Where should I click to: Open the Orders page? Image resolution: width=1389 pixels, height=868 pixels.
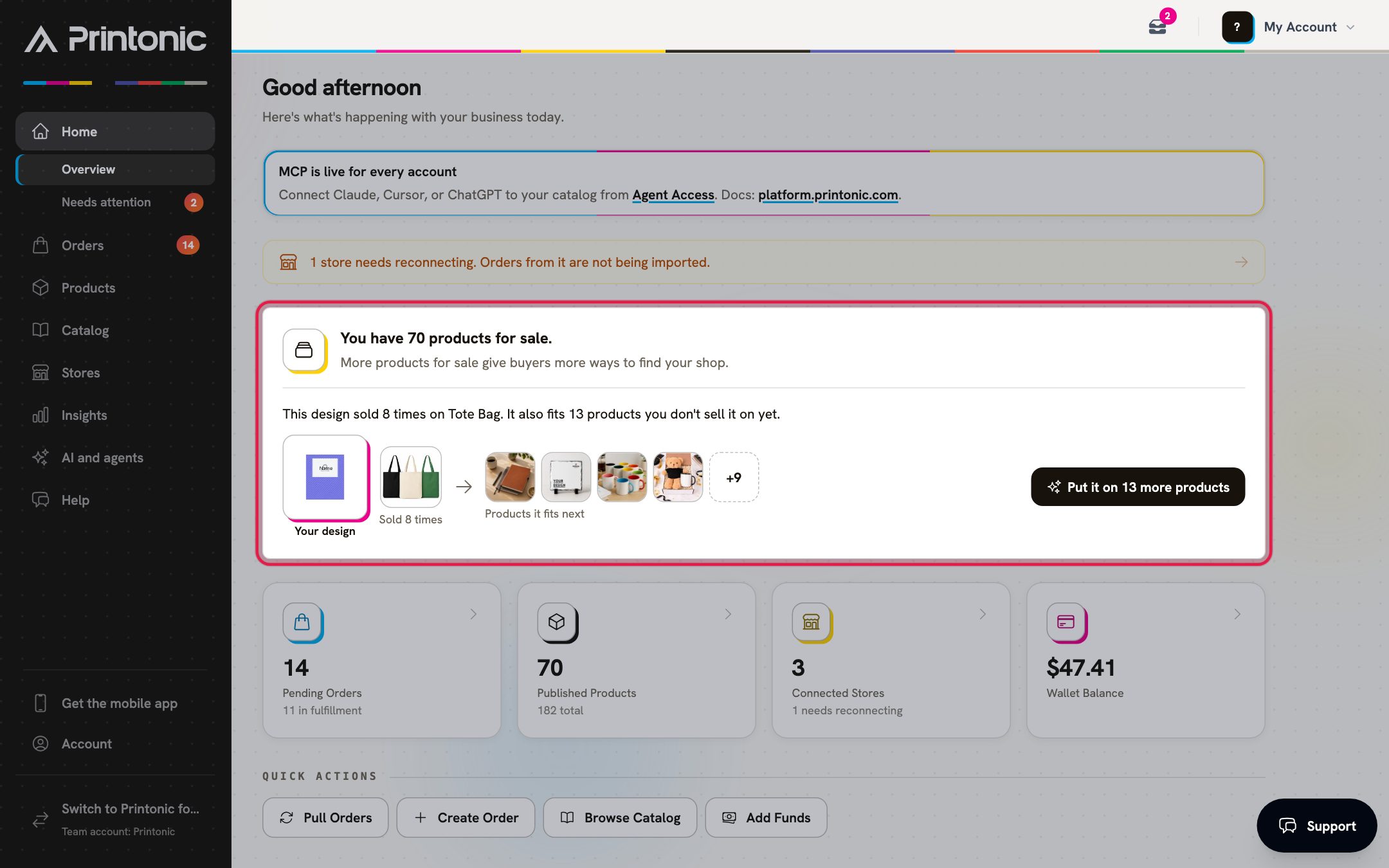[x=115, y=245]
